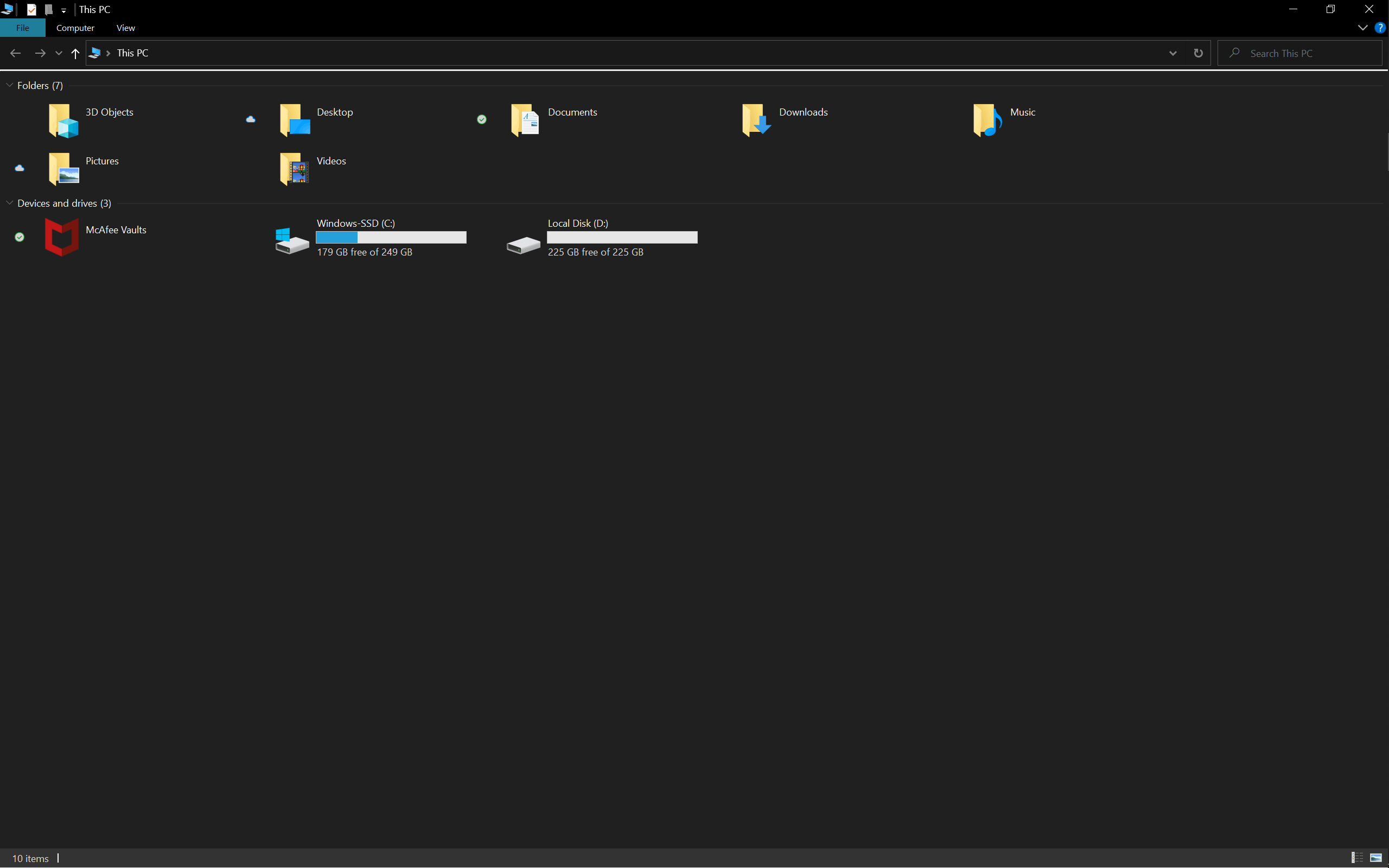The image size is (1389, 868).
Task: Open the Music folder icon
Action: pos(987,120)
